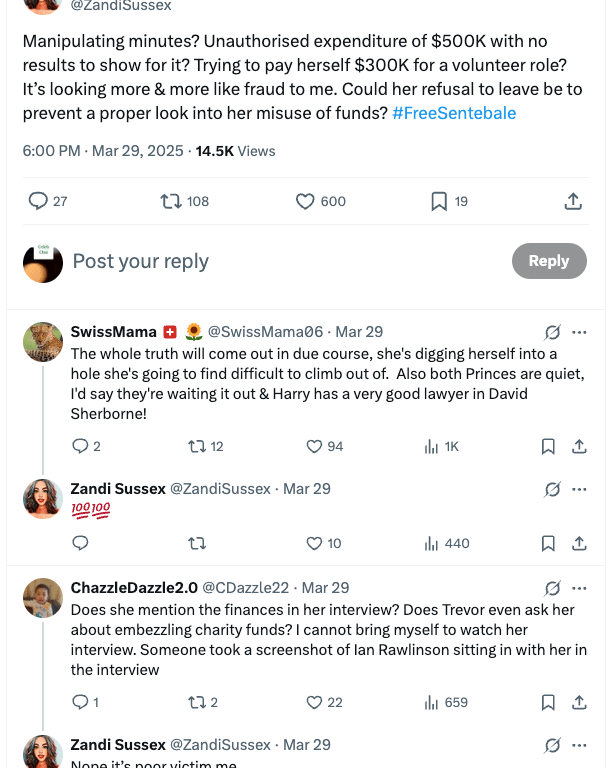Open SwissMama's profile avatar
This screenshot has height=768, width=607.
(43, 342)
